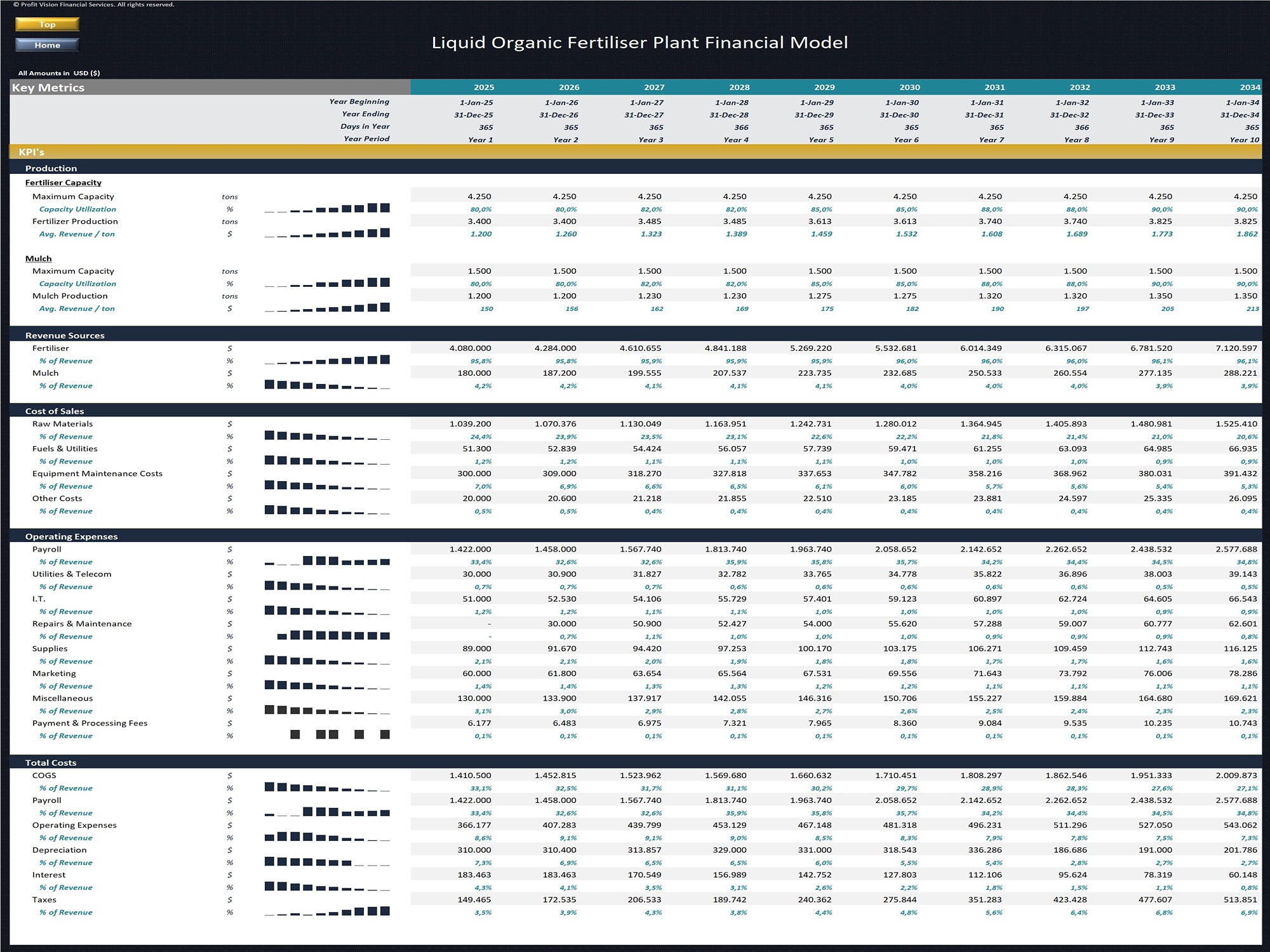Click the Fertiliser revenue sparkline chart
Screen dimensions: 1270x952
(x=327, y=360)
